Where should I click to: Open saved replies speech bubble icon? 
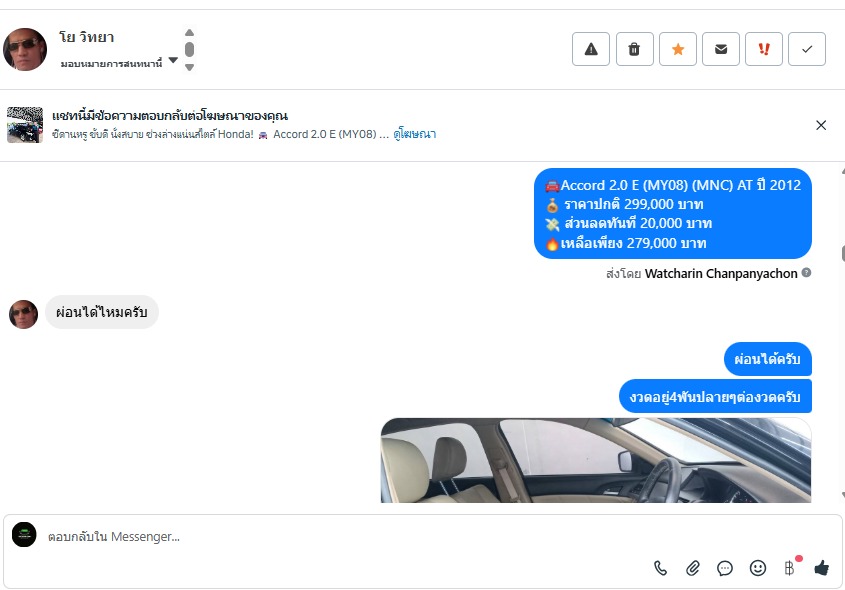(x=725, y=568)
